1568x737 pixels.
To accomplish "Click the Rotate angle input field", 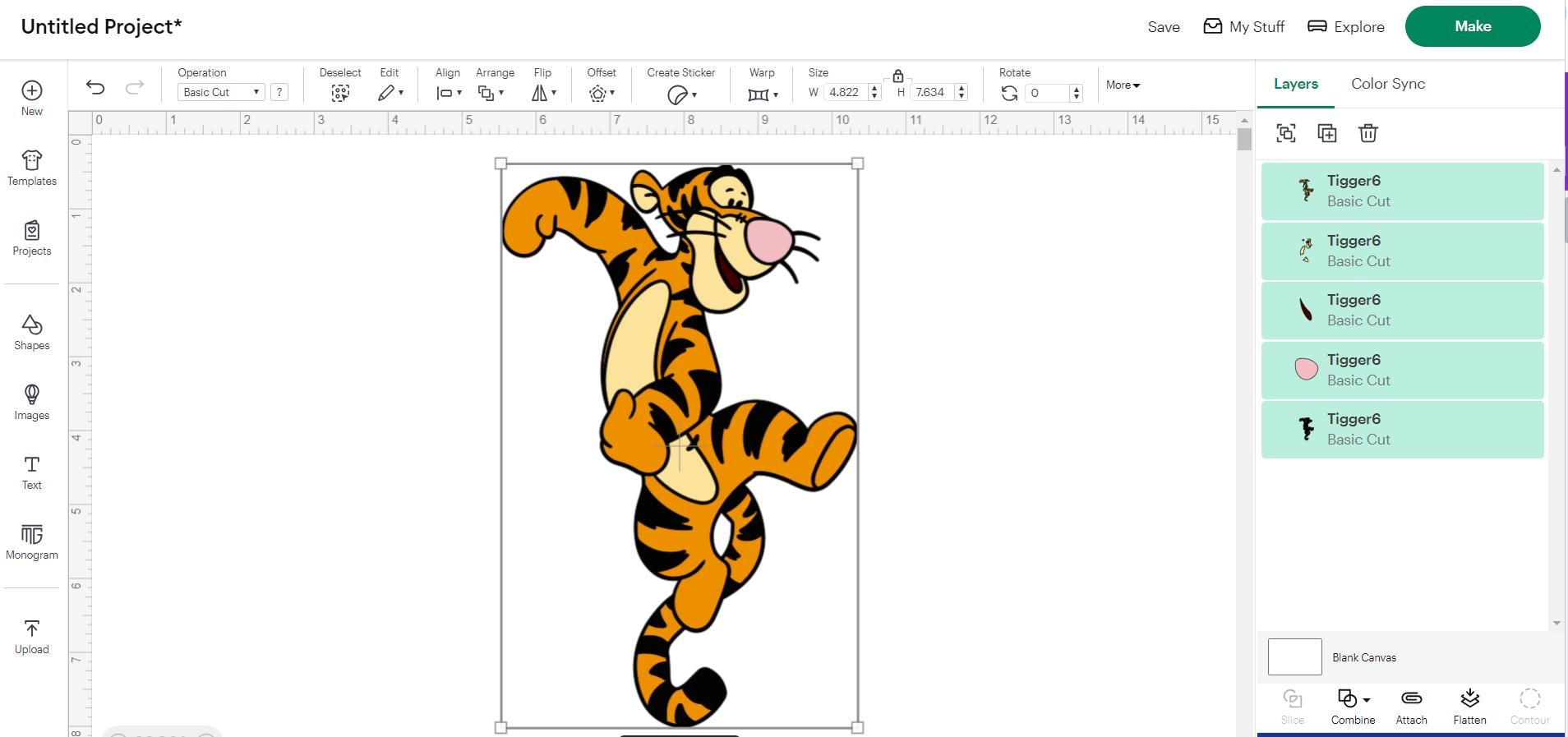I will point(1048,93).
